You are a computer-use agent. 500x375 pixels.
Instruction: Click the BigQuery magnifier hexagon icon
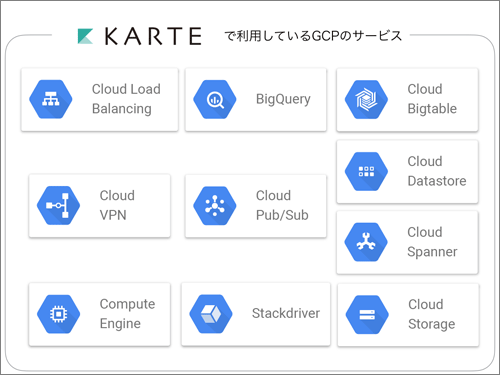[x=215, y=99]
